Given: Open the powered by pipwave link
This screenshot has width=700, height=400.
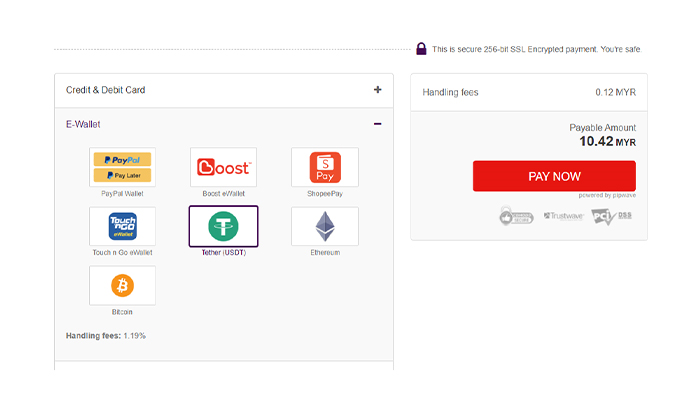Looking at the screenshot, I should pyautogui.click(x=607, y=196).
